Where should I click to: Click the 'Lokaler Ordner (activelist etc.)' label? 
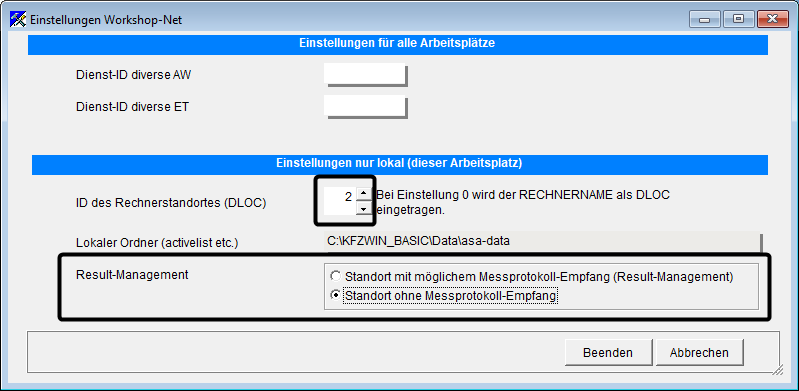157,243
